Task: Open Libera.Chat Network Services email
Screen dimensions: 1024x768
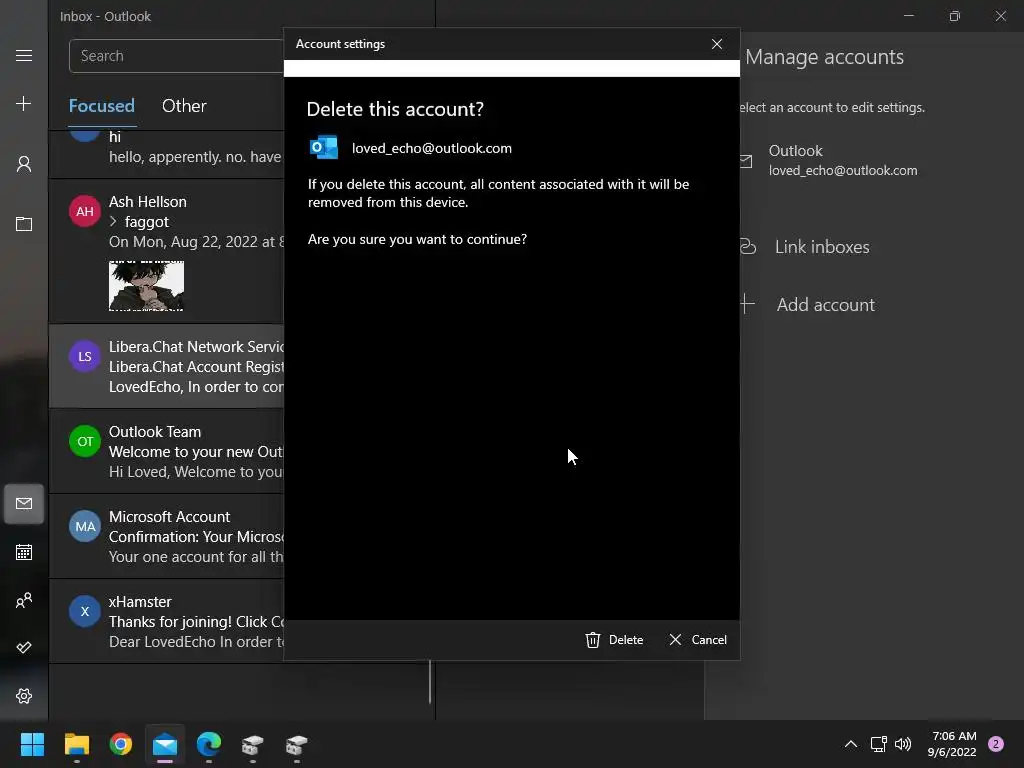Action: tap(167, 366)
